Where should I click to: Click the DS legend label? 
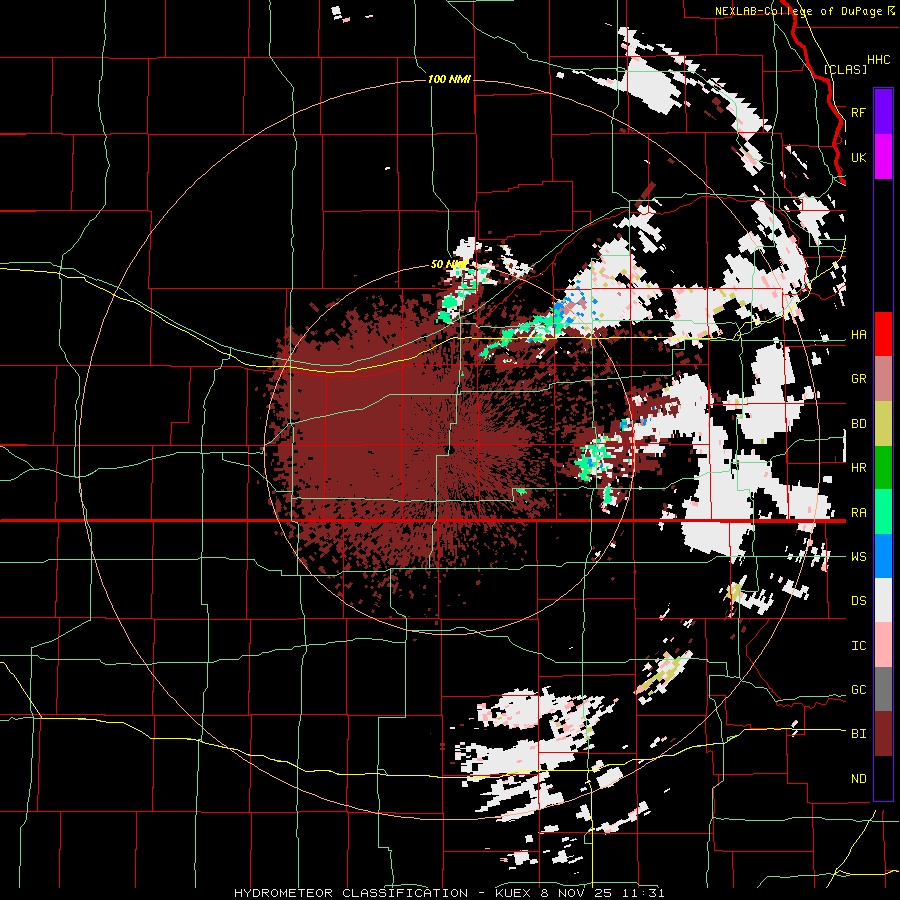pos(858,601)
